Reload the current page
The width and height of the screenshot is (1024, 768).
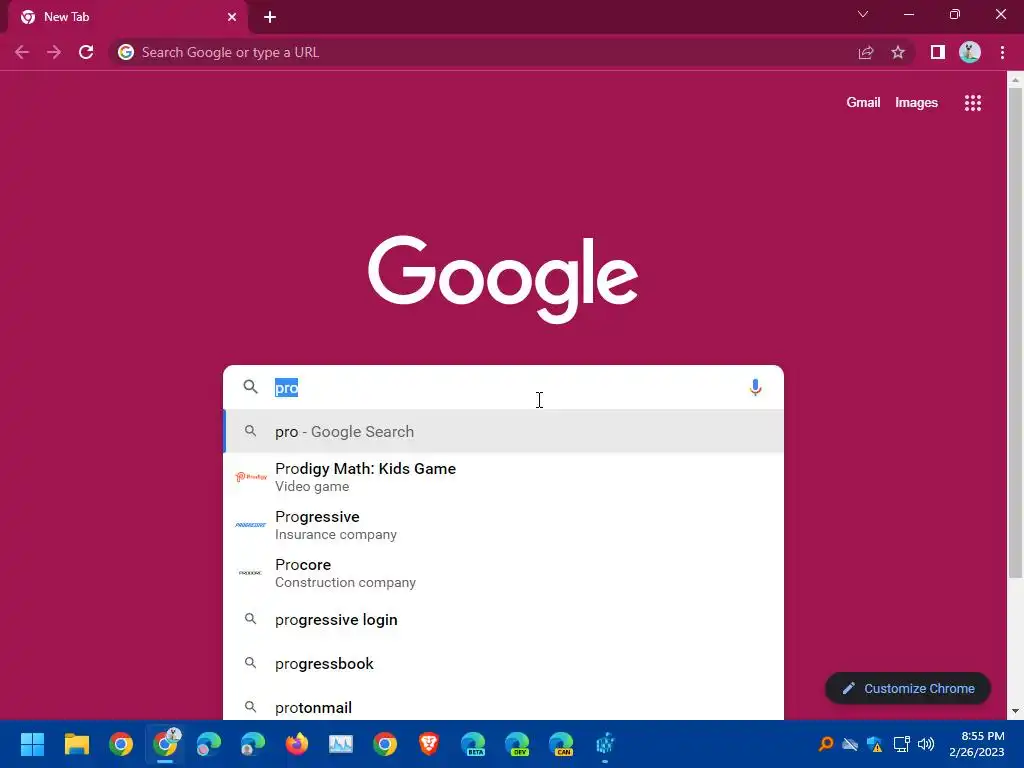pos(86,52)
